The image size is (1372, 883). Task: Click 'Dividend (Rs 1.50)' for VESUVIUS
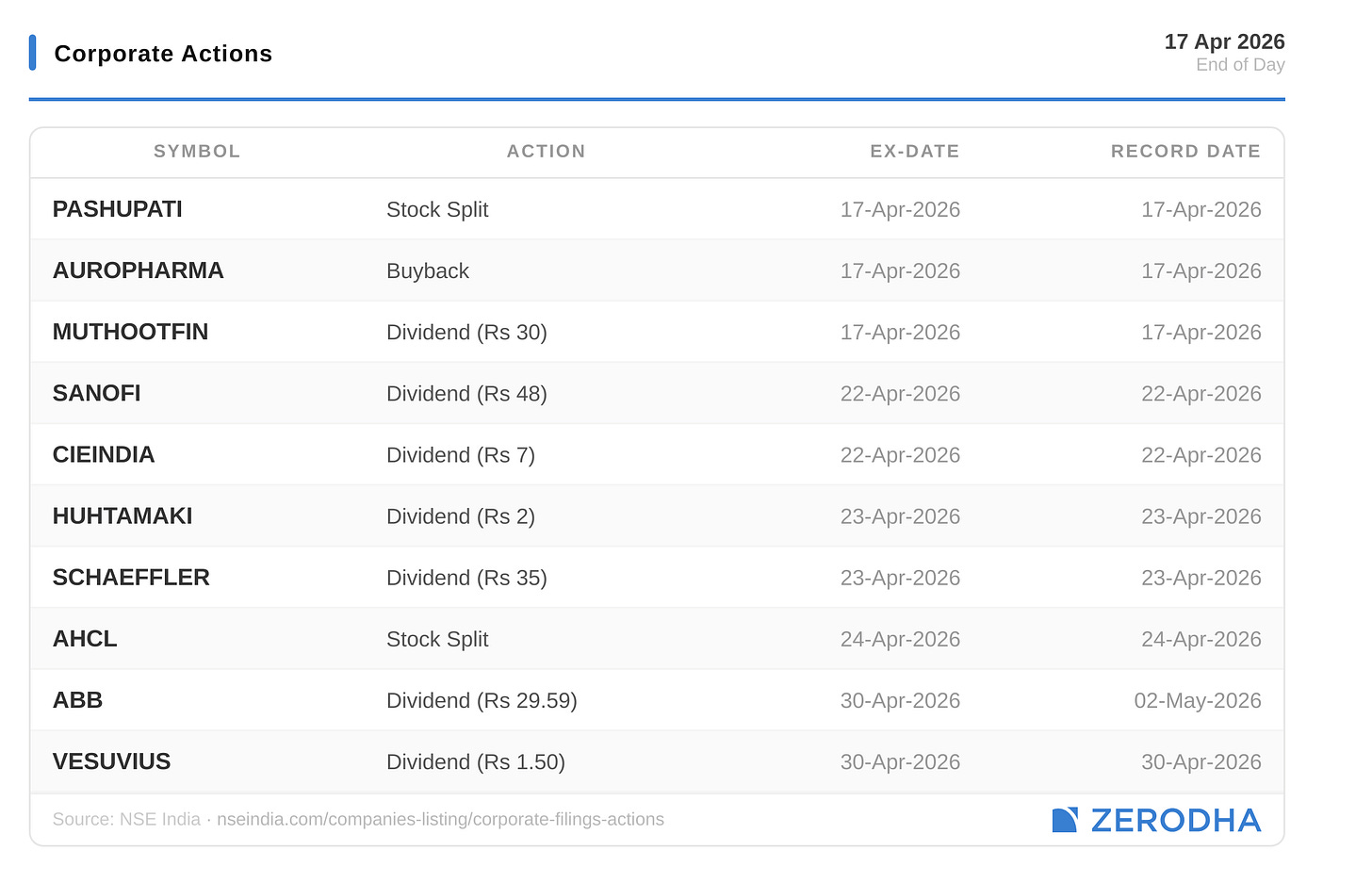click(x=476, y=762)
